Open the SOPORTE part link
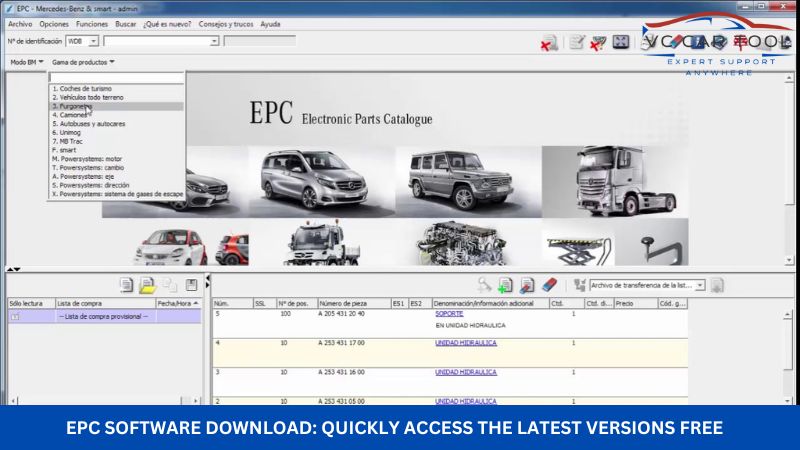 click(449, 314)
